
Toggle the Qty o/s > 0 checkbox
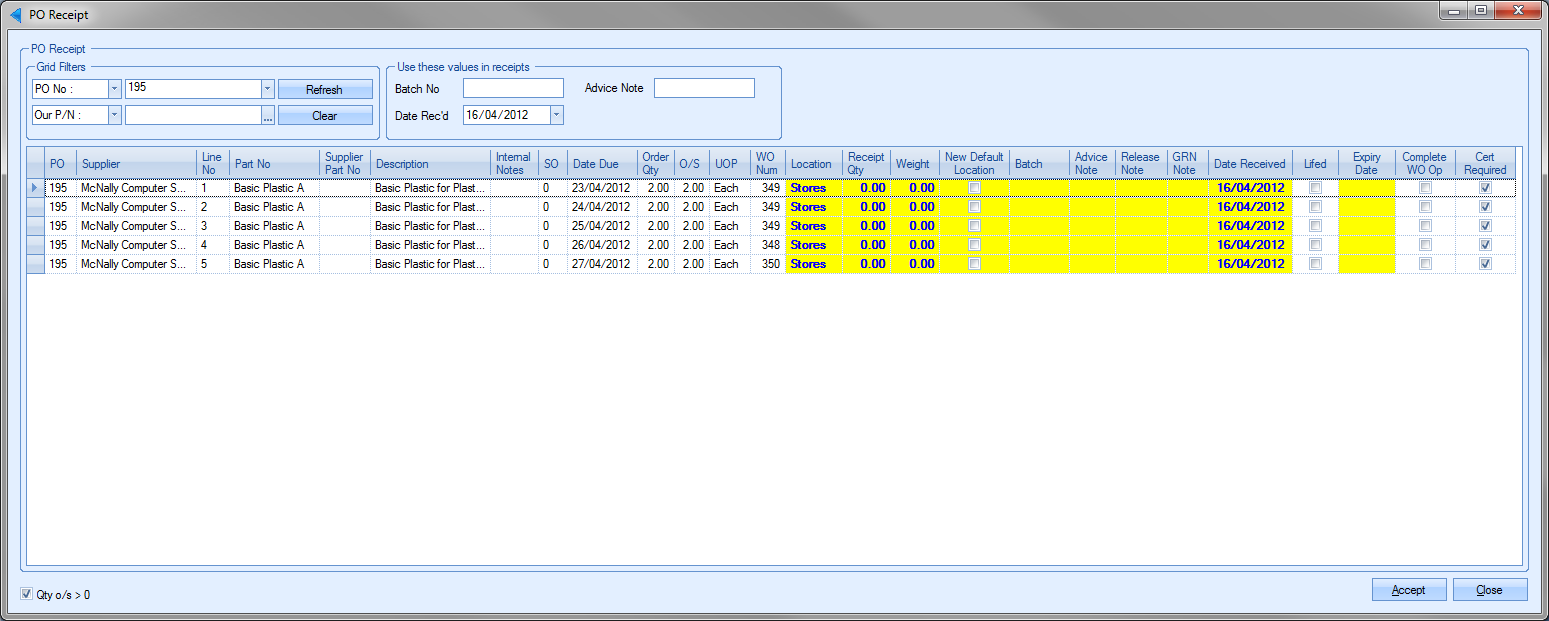pos(27,594)
